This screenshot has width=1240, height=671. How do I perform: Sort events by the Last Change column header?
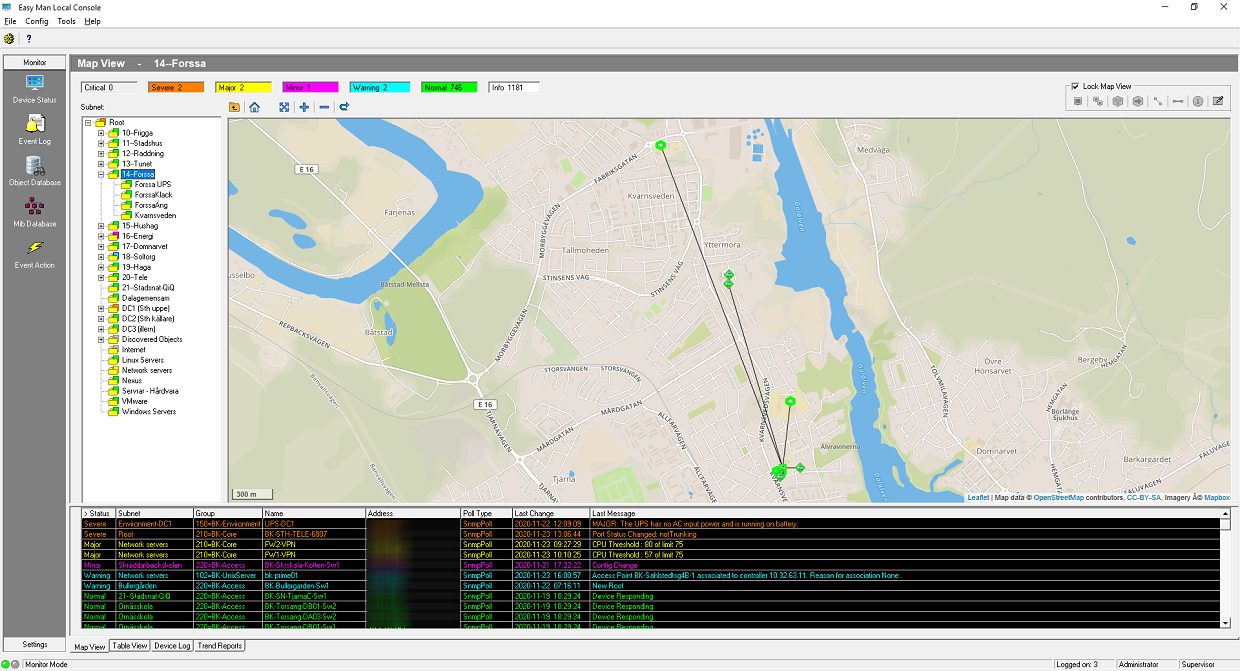(x=550, y=513)
